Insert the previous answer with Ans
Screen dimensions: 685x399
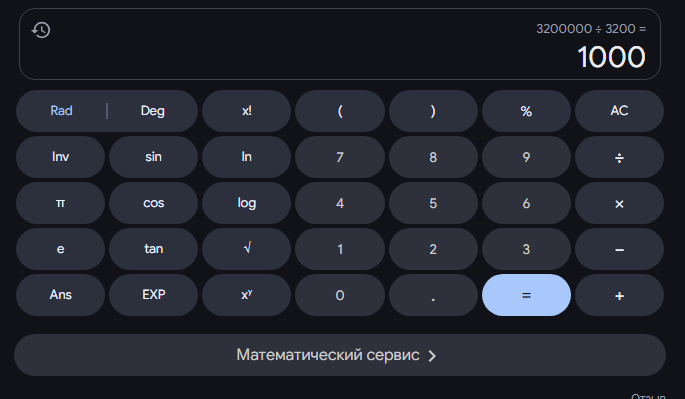(60, 295)
